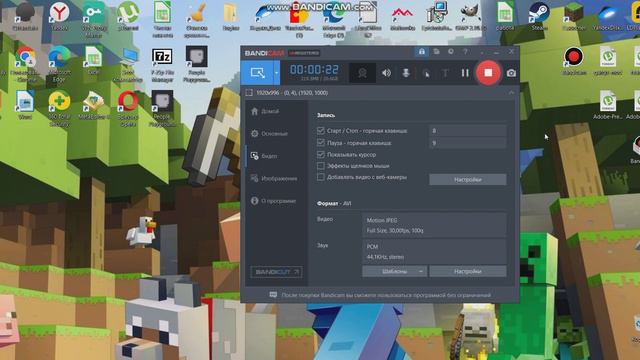Open the Word document desktop icon
The image size is (640, 360).
[25, 105]
